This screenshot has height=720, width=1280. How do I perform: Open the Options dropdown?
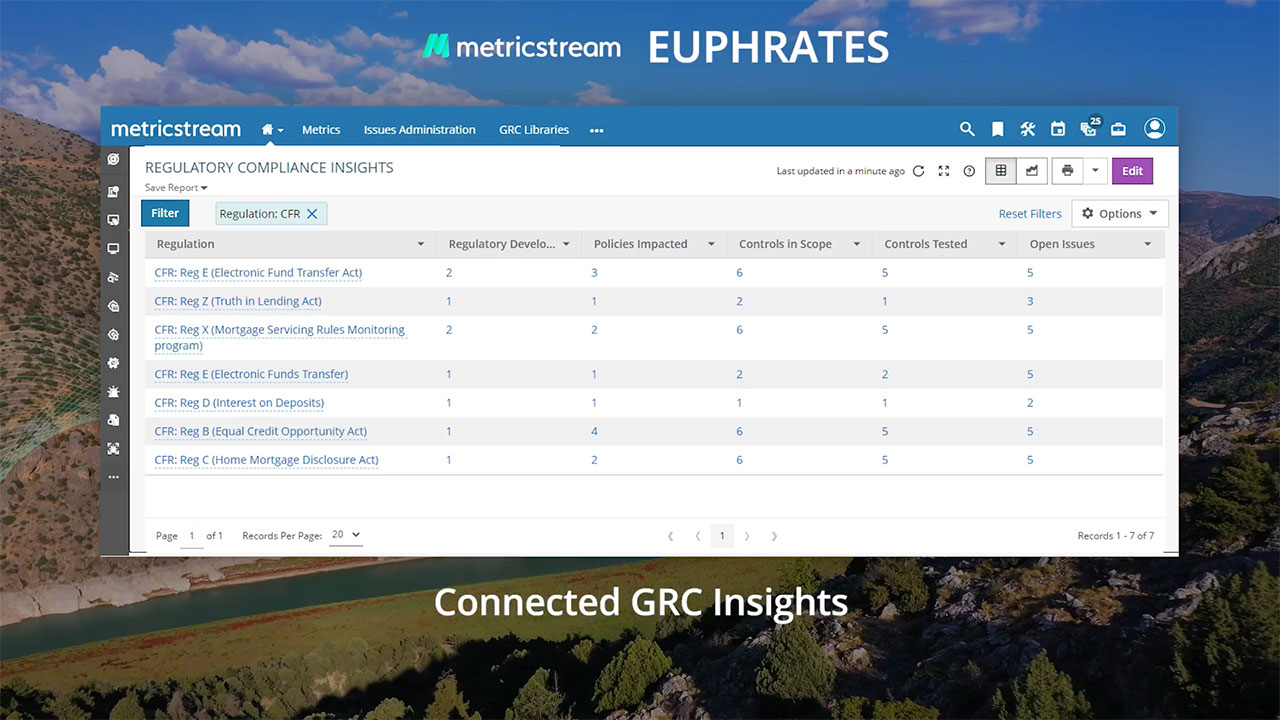coord(1120,213)
